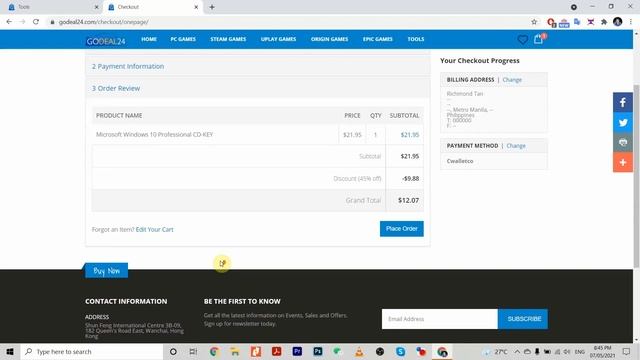Image resolution: width=640 pixels, height=360 pixels.
Task: Open Task View in taskbar
Action: point(193,351)
